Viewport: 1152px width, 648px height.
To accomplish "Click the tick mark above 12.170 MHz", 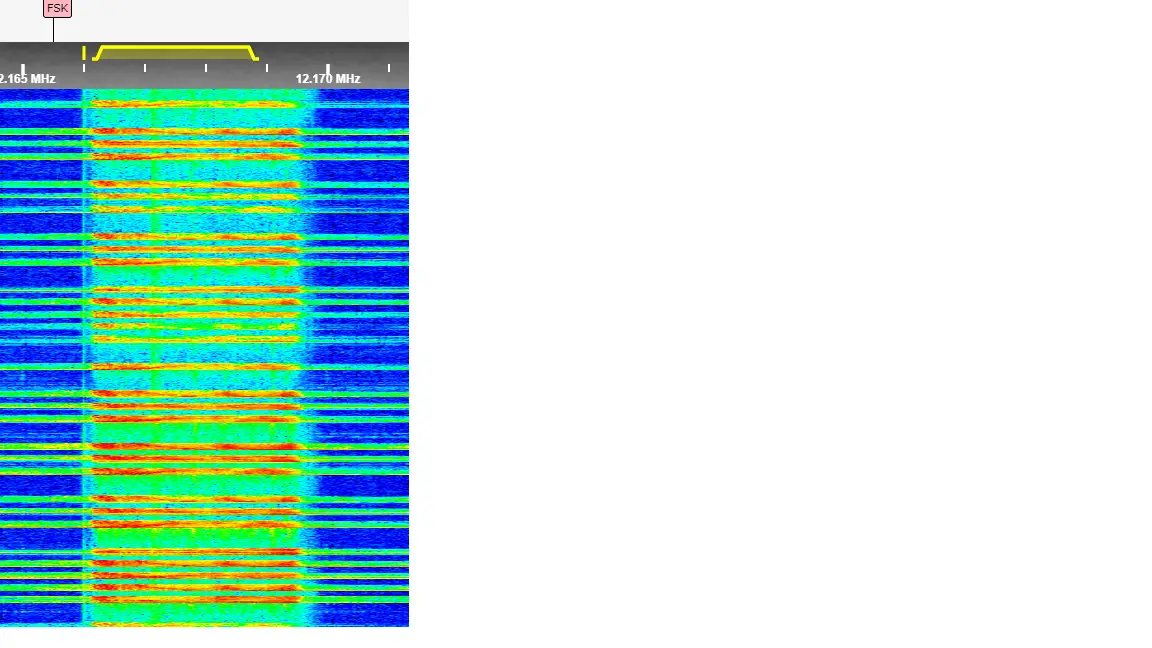I will (328, 67).
